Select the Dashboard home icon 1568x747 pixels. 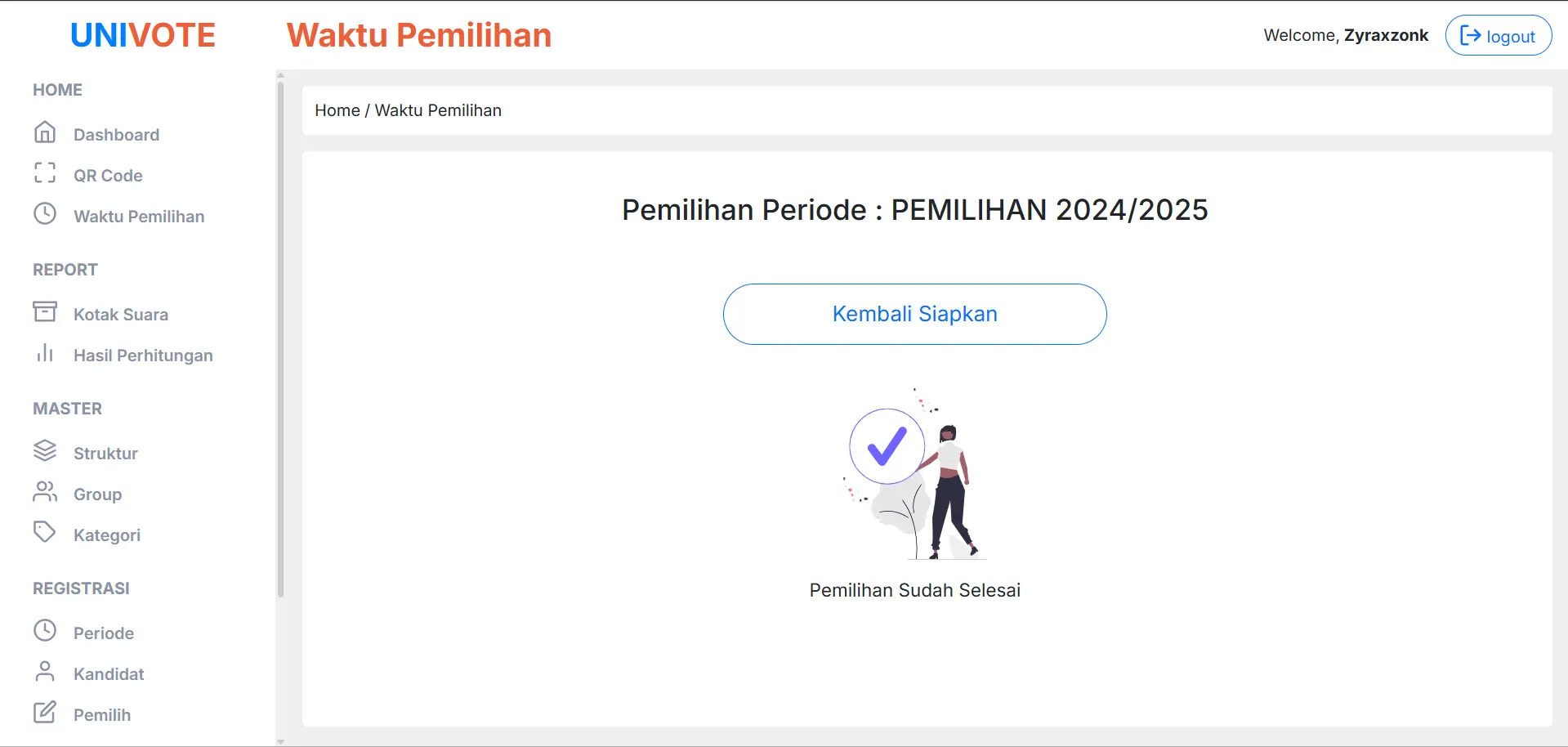[45, 133]
